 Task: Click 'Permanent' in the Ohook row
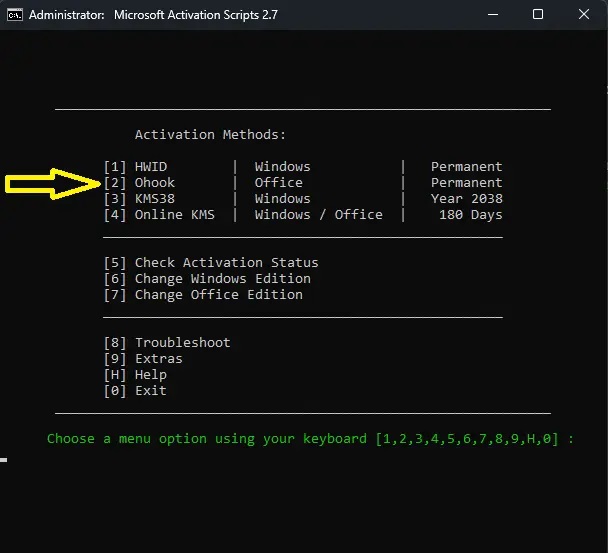click(x=466, y=183)
